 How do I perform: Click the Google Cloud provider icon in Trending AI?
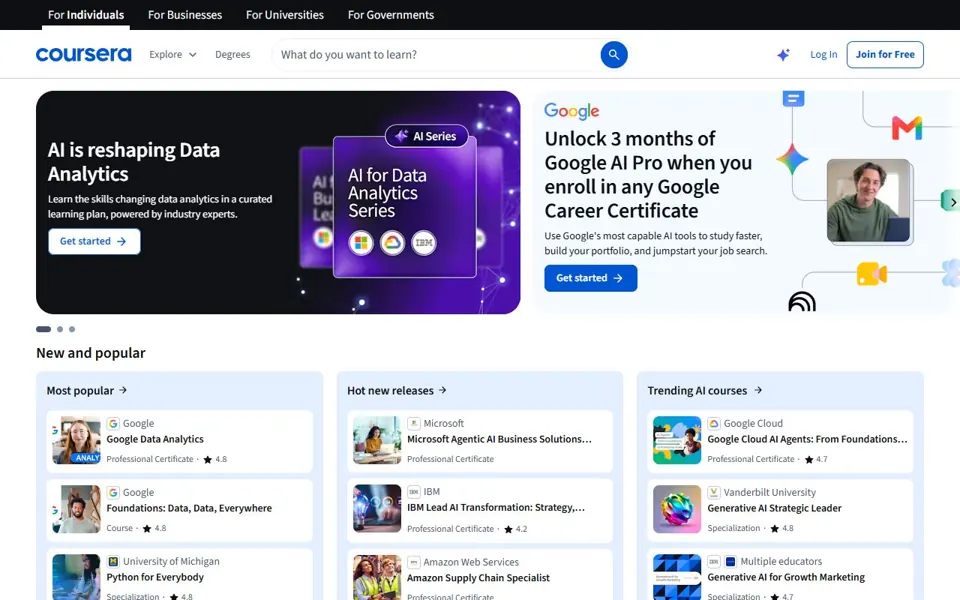tap(714, 423)
